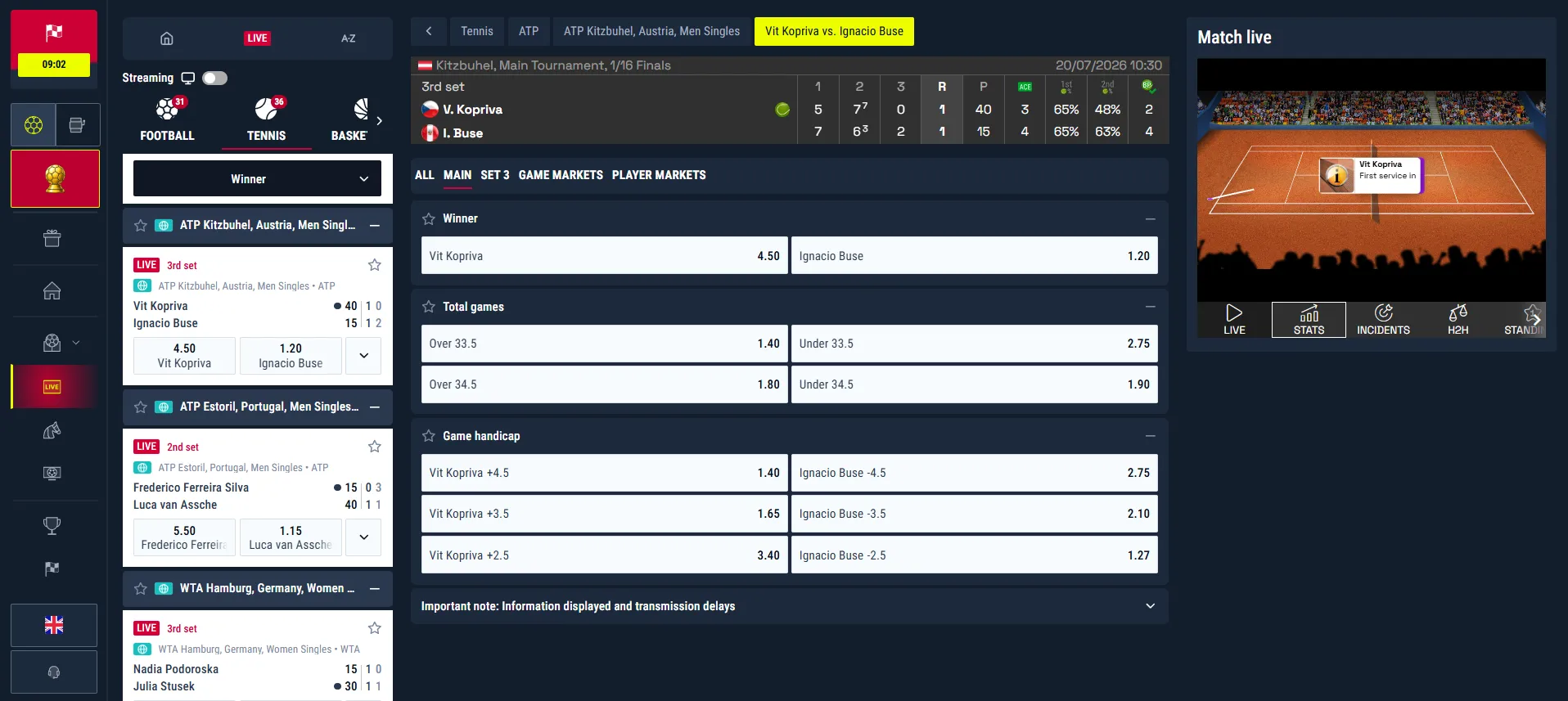Click the monitor screen sidebar icon
Screen dimensions: 1568x701
pos(52,473)
